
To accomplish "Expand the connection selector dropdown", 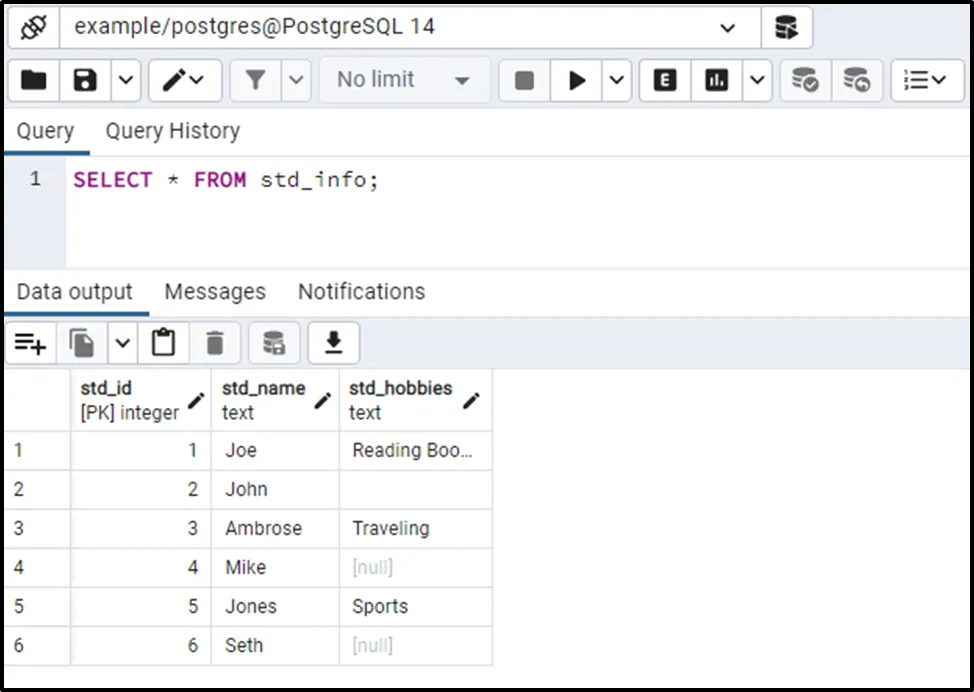I will click(727, 28).
